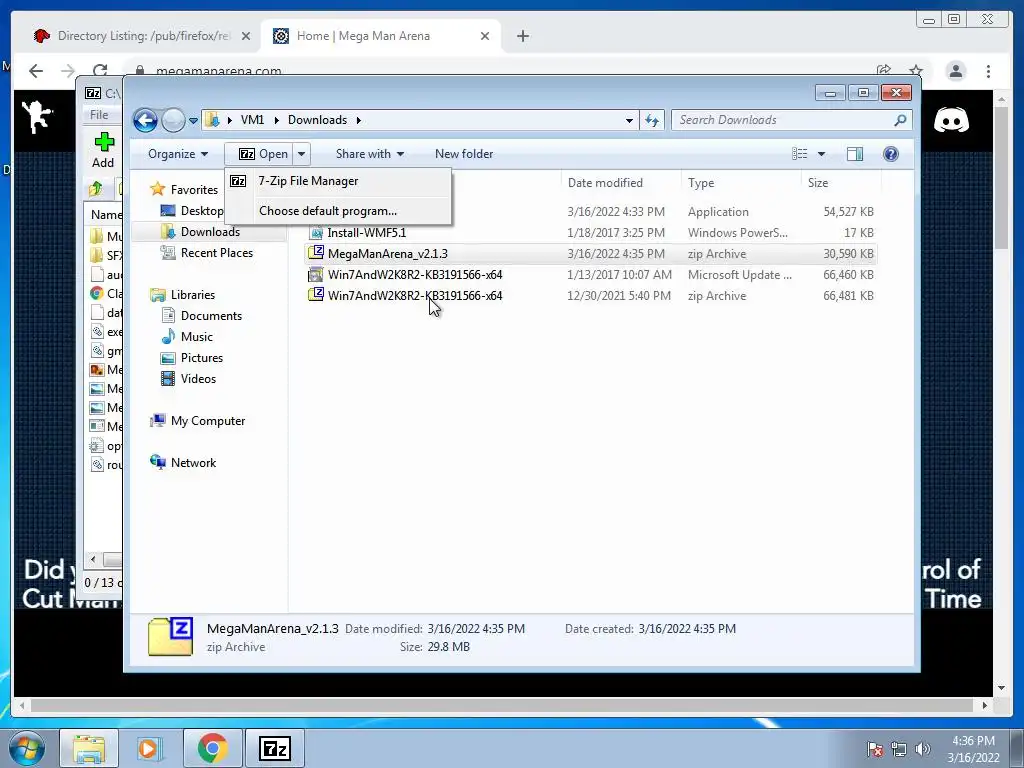Click large zip thumbnail in details pane

point(170,637)
